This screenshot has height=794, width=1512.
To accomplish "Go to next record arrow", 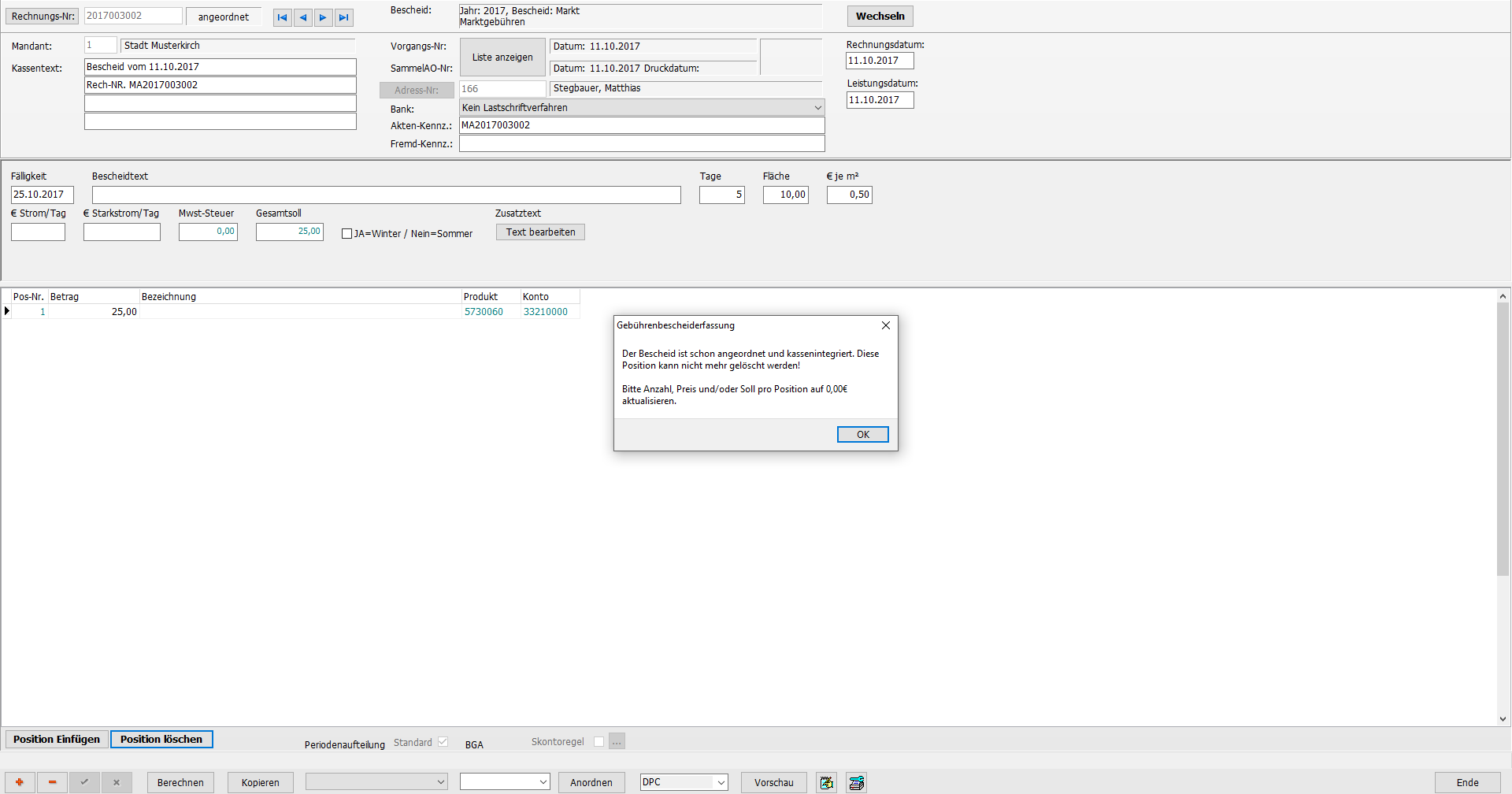I will click(x=324, y=17).
